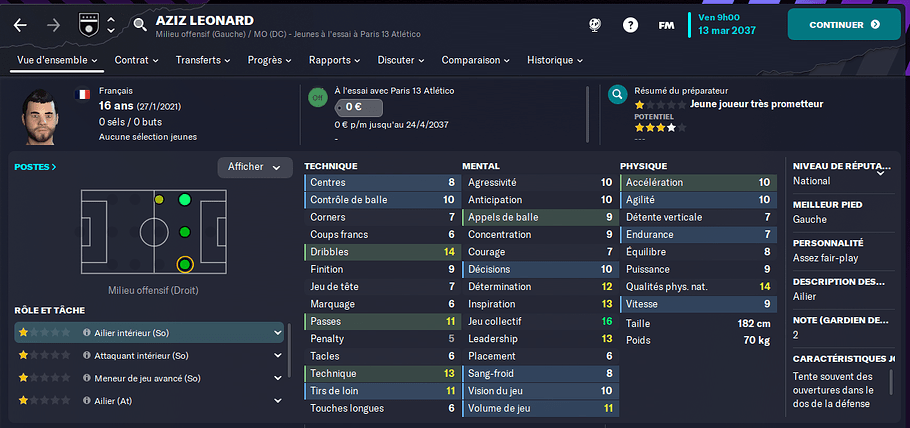Toggle the green Off transfer status badge

click(x=317, y=98)
